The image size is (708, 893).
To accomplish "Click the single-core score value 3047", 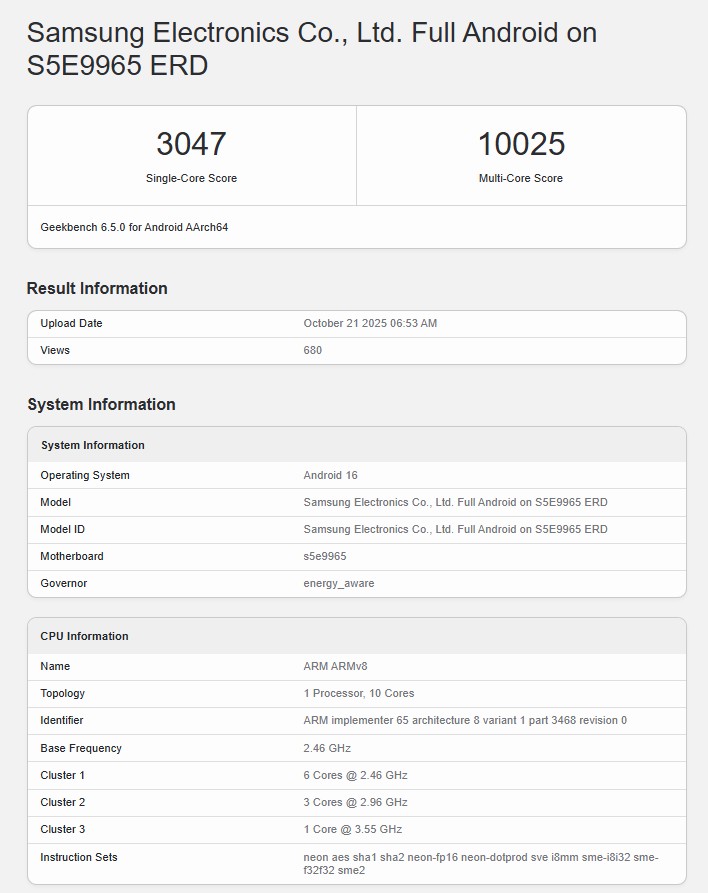I will 191,144.
